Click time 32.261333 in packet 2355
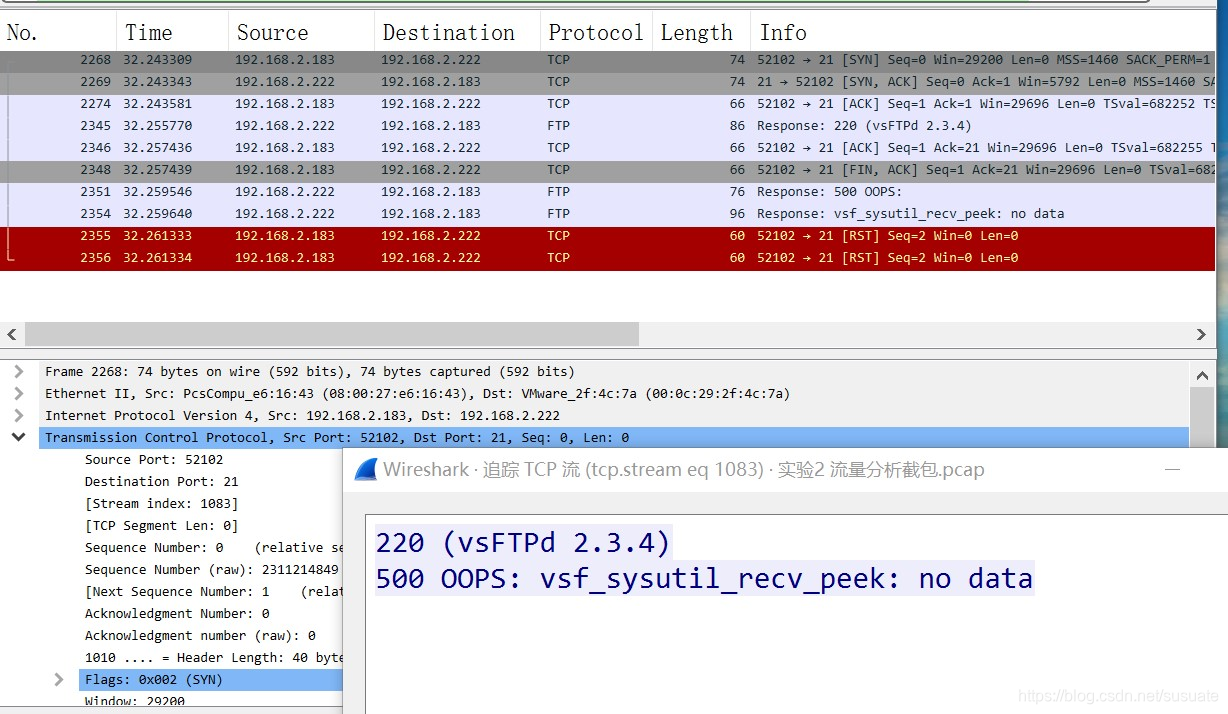Screen dimensions: 1228x714 click(158, 236)
